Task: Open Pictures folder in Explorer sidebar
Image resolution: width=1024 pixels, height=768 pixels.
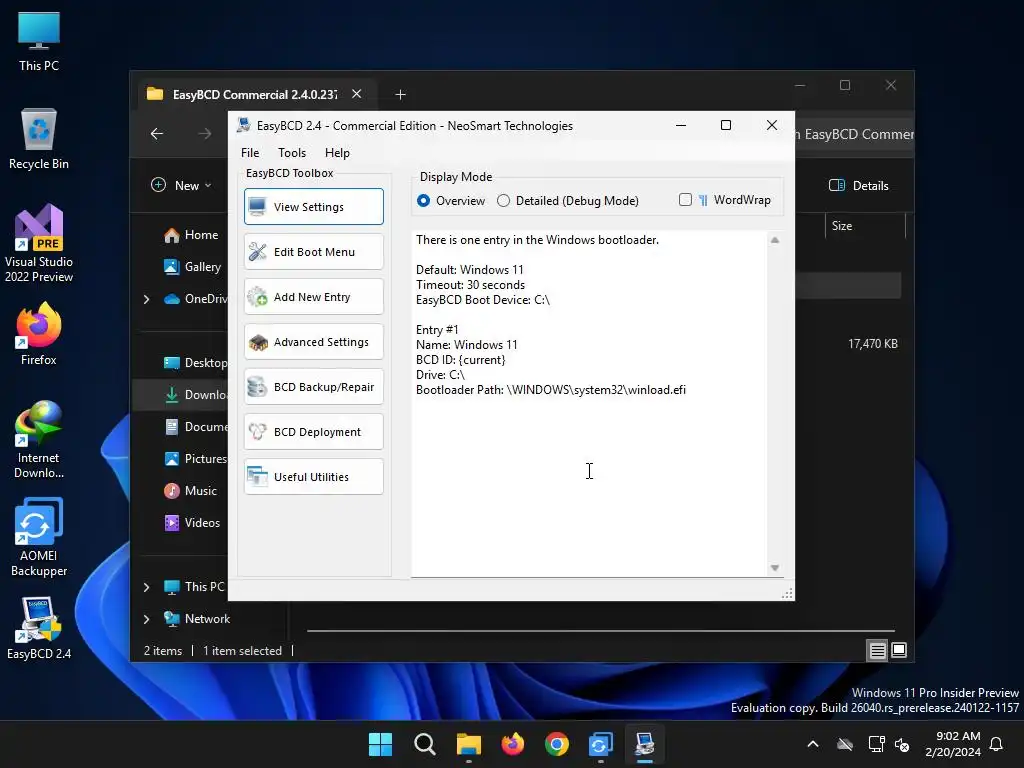Action: click(196, 459)
